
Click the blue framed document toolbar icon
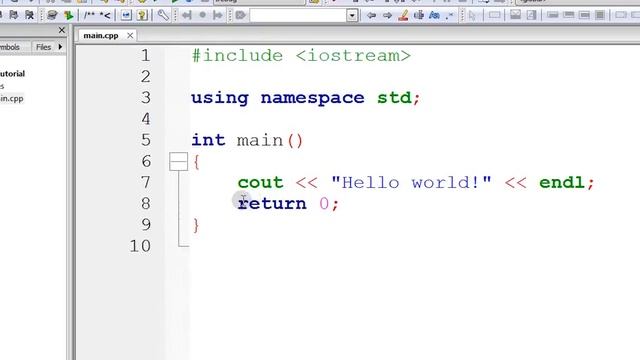[x=126, y=16]
